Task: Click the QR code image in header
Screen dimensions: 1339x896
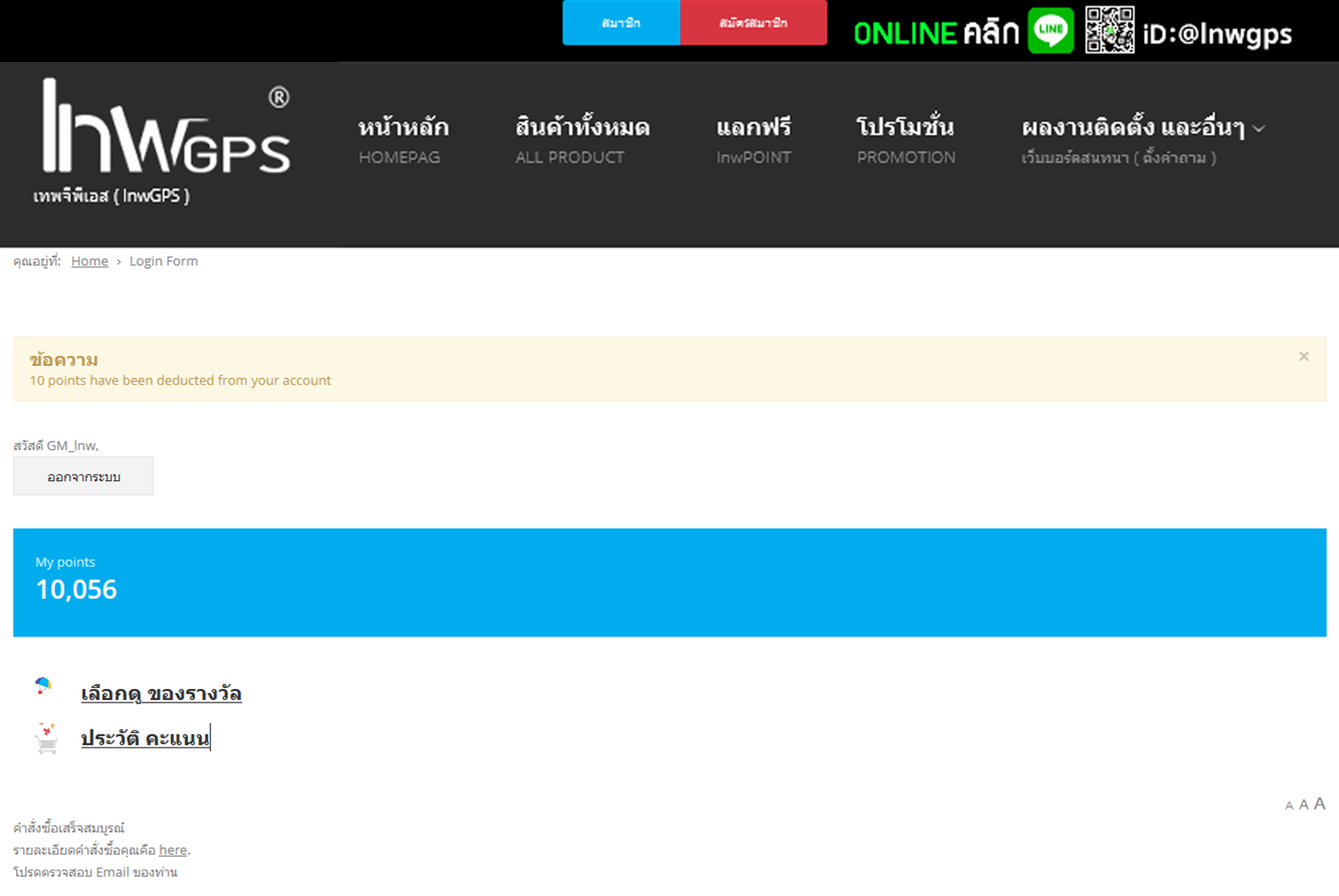Action: (1109, 31)
